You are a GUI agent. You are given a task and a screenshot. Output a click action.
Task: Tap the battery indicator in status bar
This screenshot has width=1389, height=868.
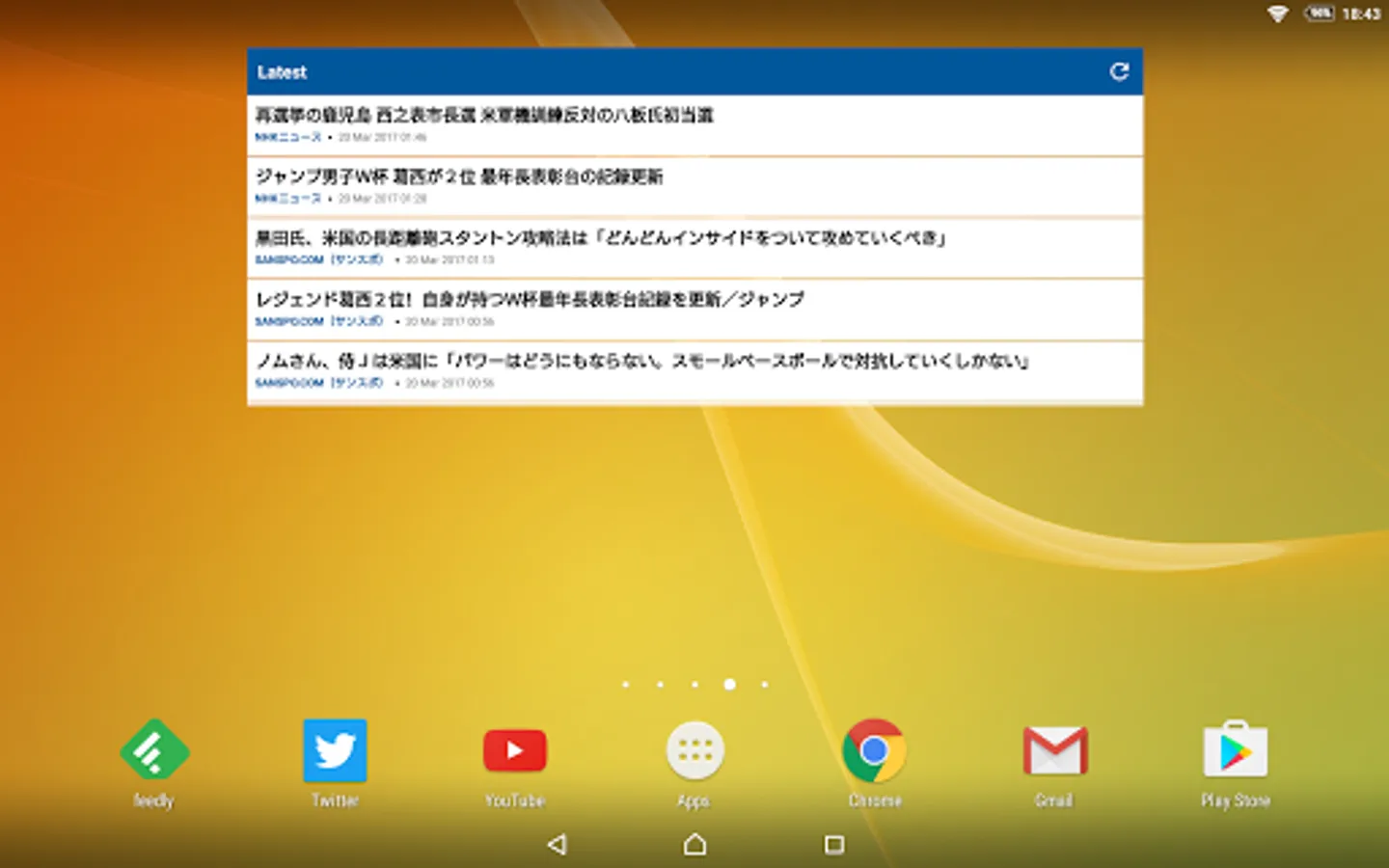[x=1320, y=14]
